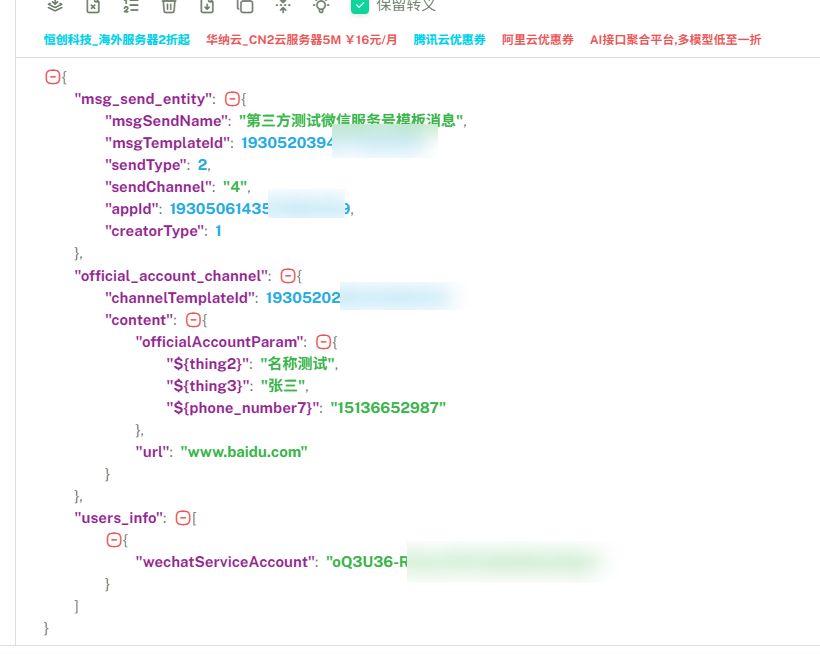Image resolution: width=820 pixels, height=654 pixels.
Task: Collapse the root JSON object
Action: [52, 77]
